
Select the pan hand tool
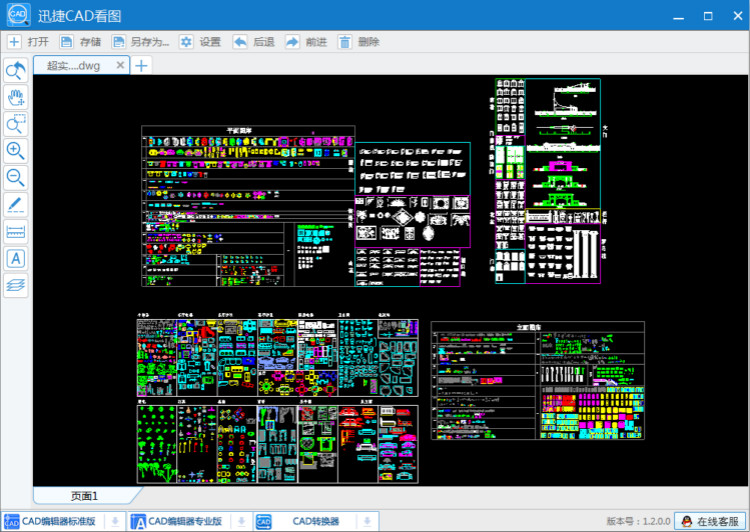click(x=16, y=97)
